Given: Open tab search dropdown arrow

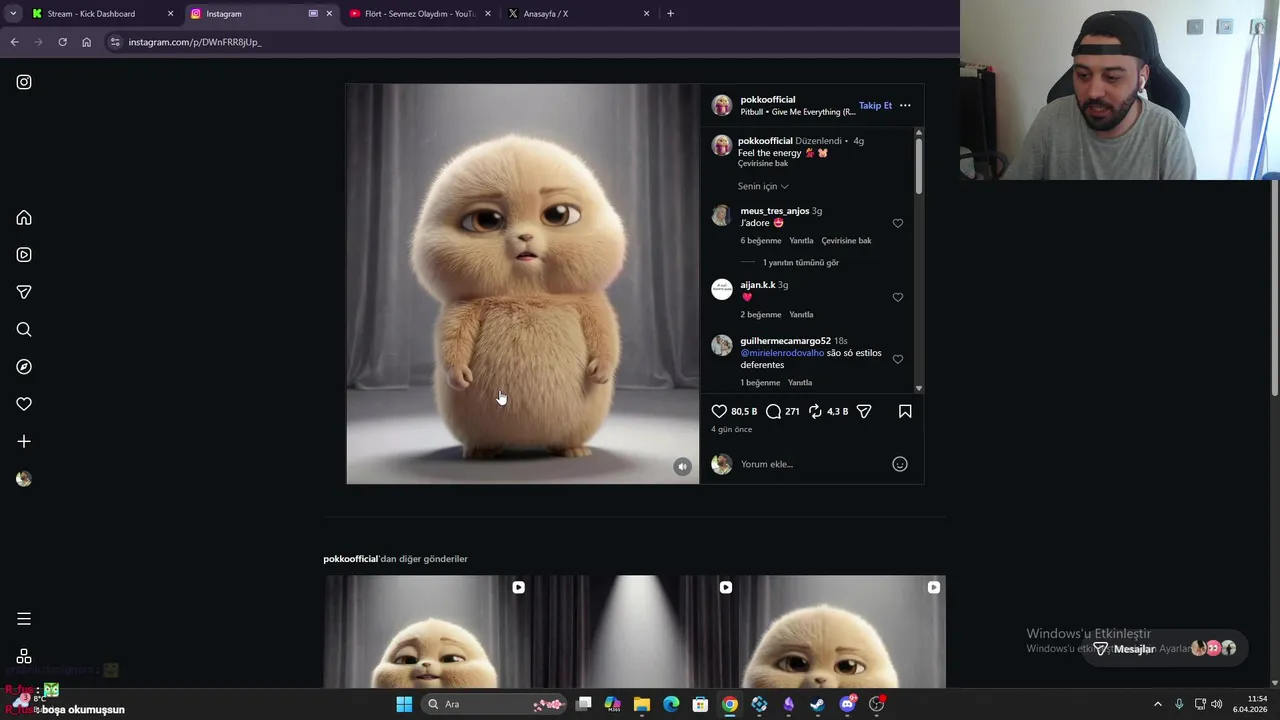Looking at the screenshot, I should pos(12,14).
